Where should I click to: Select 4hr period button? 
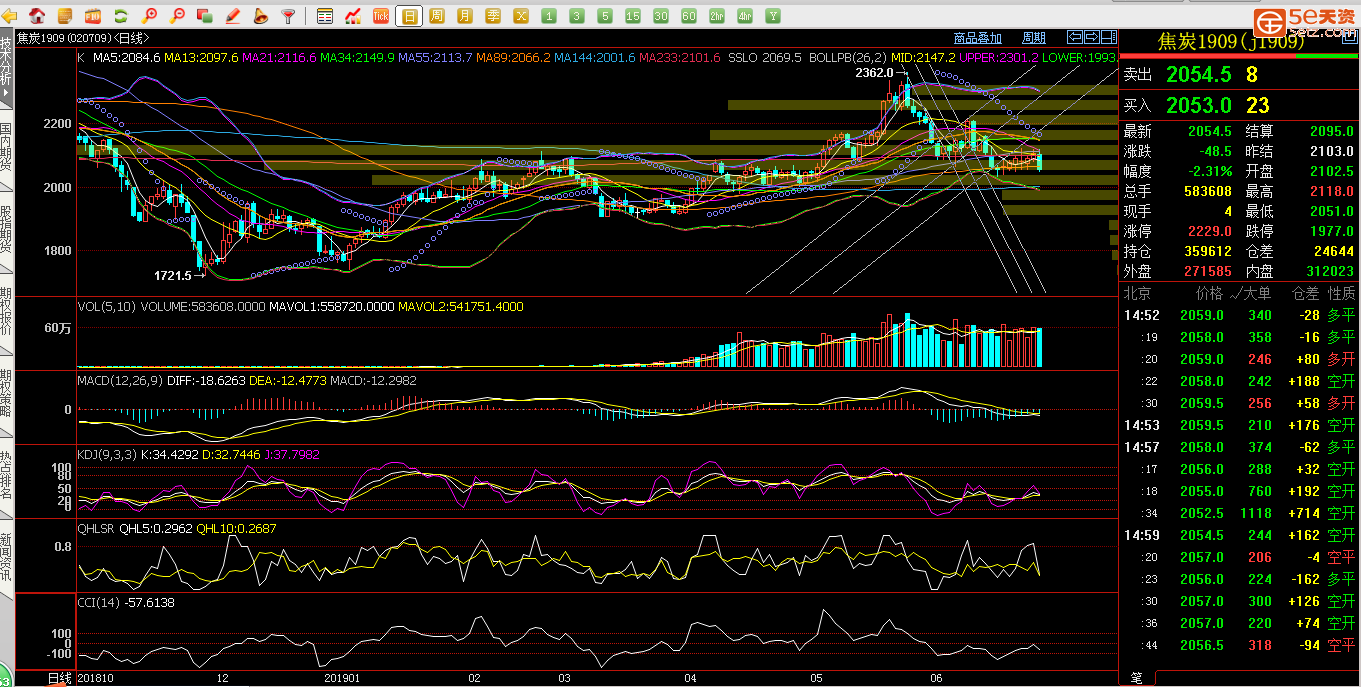pos(745,15)
